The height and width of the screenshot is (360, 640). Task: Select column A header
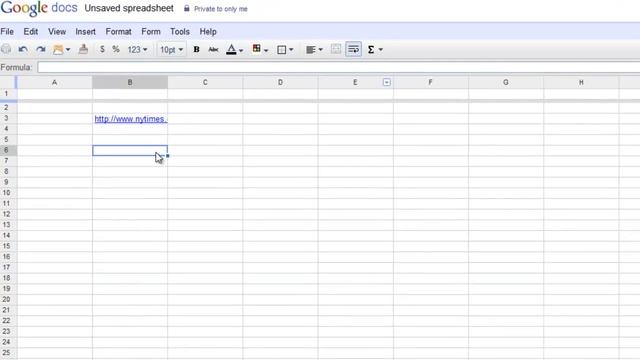pos(54,82)
